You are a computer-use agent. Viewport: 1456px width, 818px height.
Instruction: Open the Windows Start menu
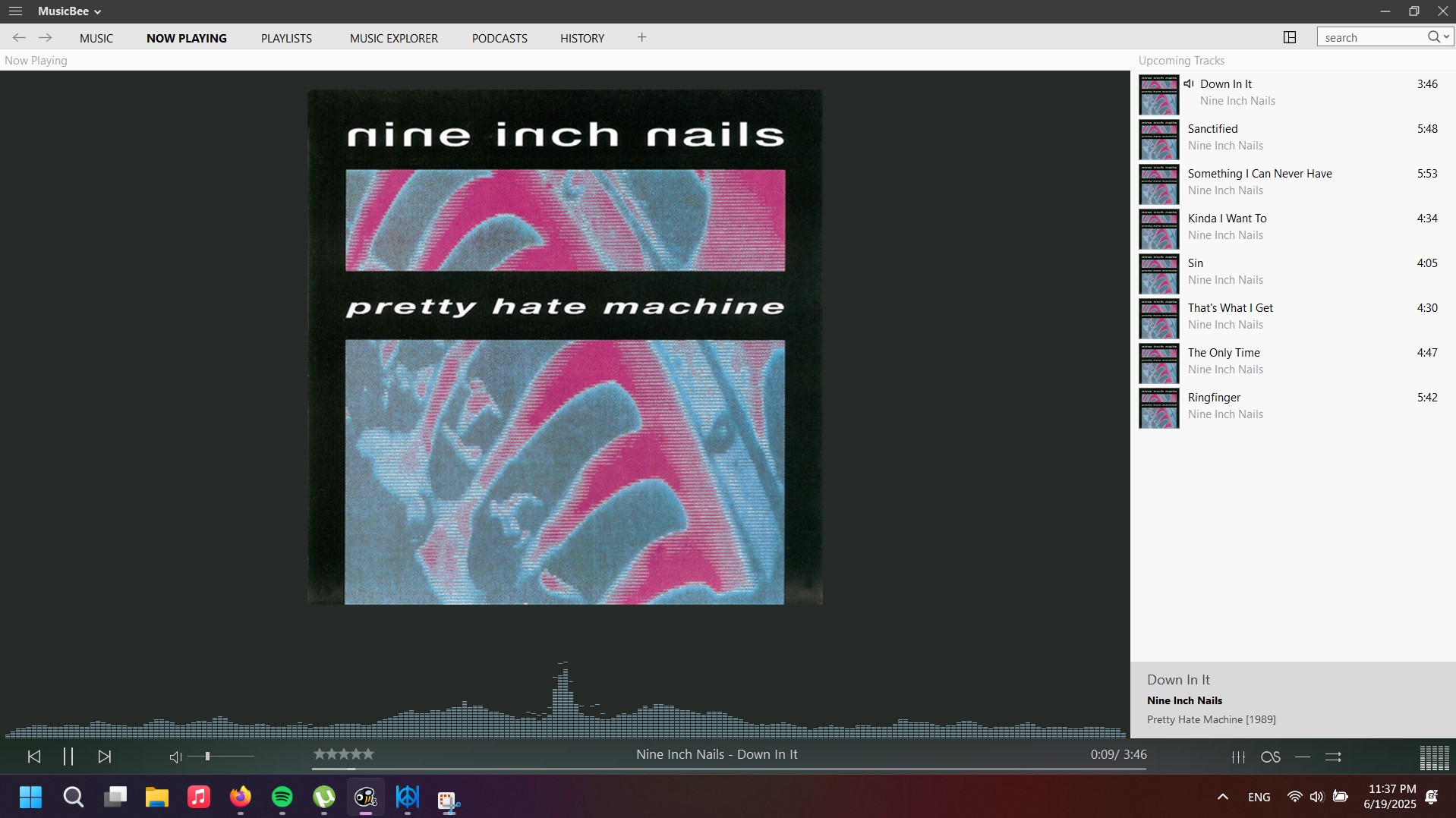click(31, 798)
